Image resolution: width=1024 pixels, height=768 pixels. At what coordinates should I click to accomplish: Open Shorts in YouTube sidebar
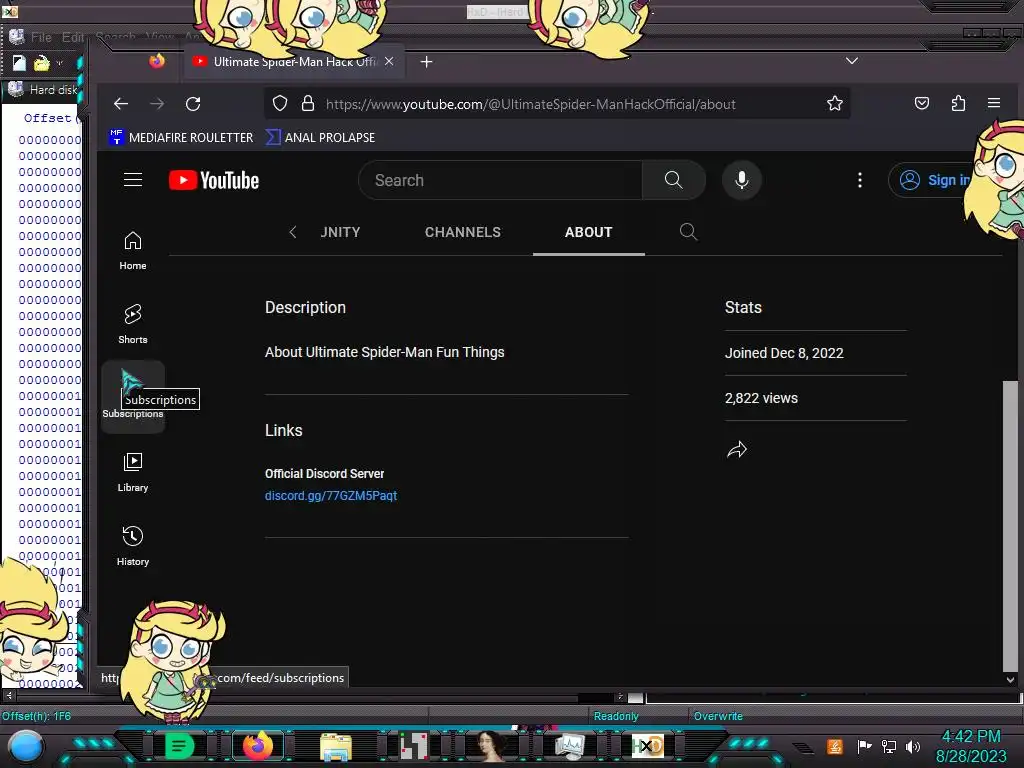[x=133, y=325]
